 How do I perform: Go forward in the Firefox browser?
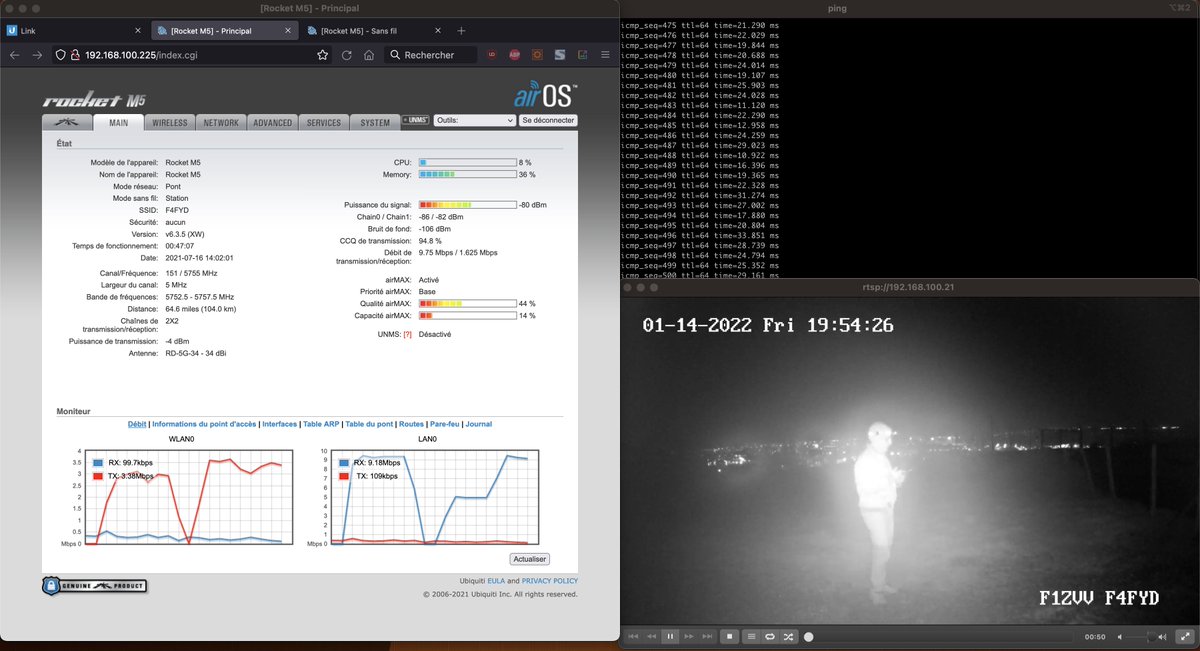tap(37, 55)
